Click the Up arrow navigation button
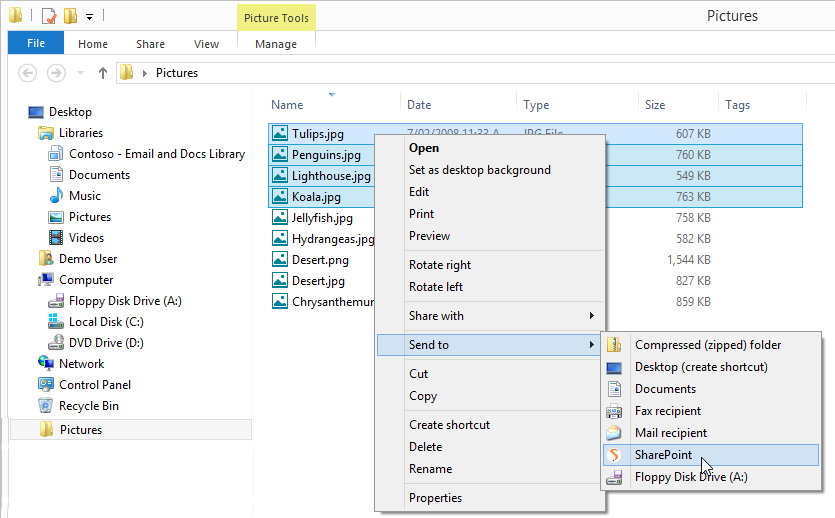 point(102,73)
